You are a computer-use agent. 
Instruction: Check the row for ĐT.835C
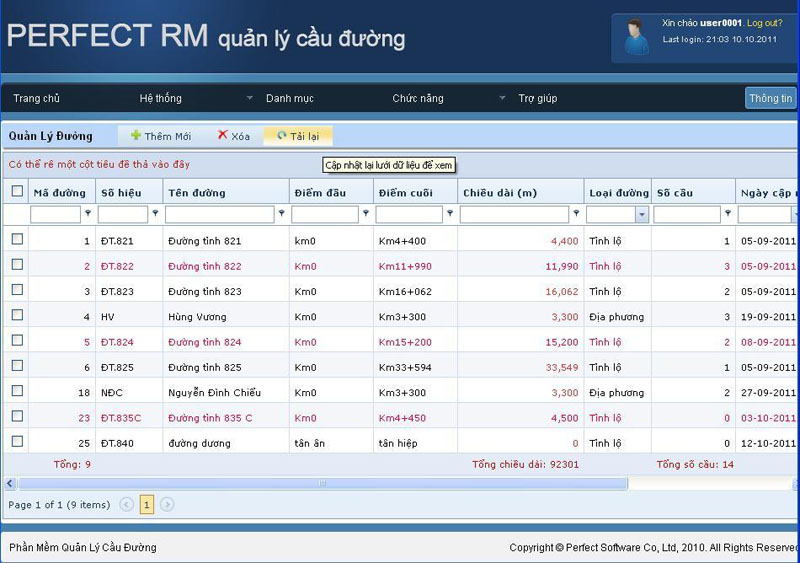(x=17, y=416)
